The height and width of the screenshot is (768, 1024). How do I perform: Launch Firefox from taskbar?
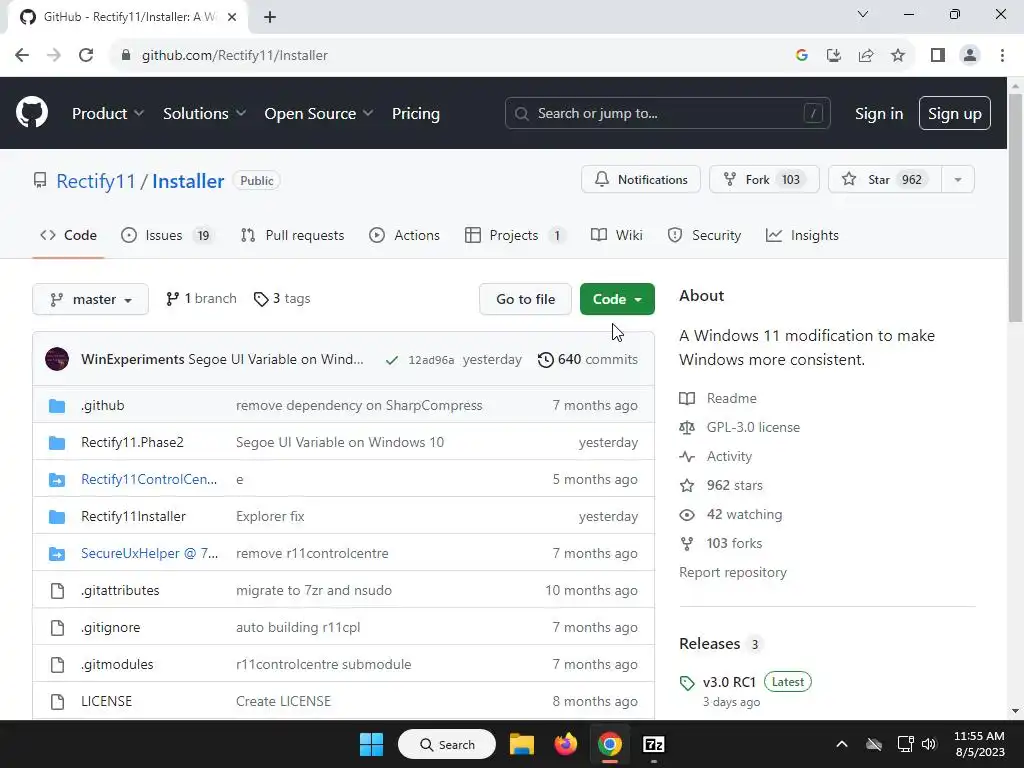point(566,744)
